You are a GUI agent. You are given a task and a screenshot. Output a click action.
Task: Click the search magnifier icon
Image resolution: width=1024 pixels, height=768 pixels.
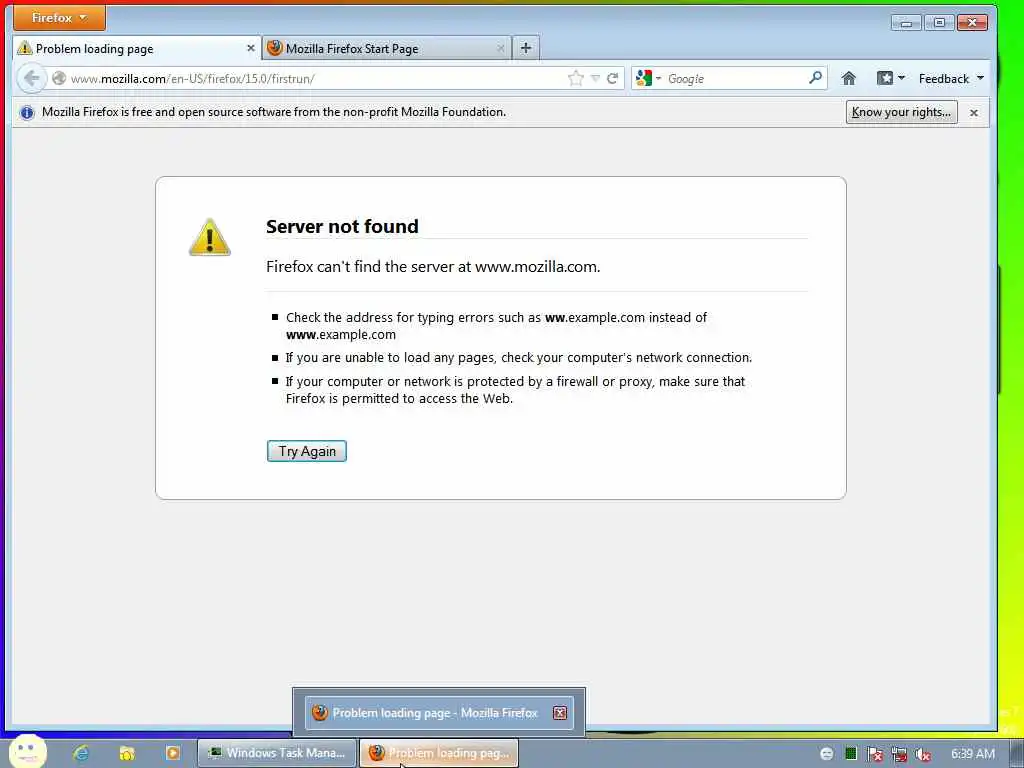(x=816, y=78)
